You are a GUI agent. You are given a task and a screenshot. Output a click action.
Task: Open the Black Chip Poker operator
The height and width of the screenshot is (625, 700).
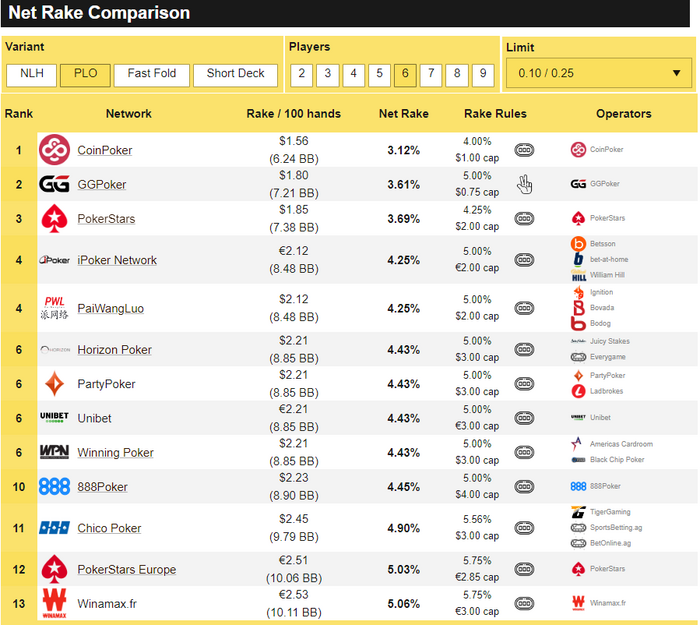point(608,460)
